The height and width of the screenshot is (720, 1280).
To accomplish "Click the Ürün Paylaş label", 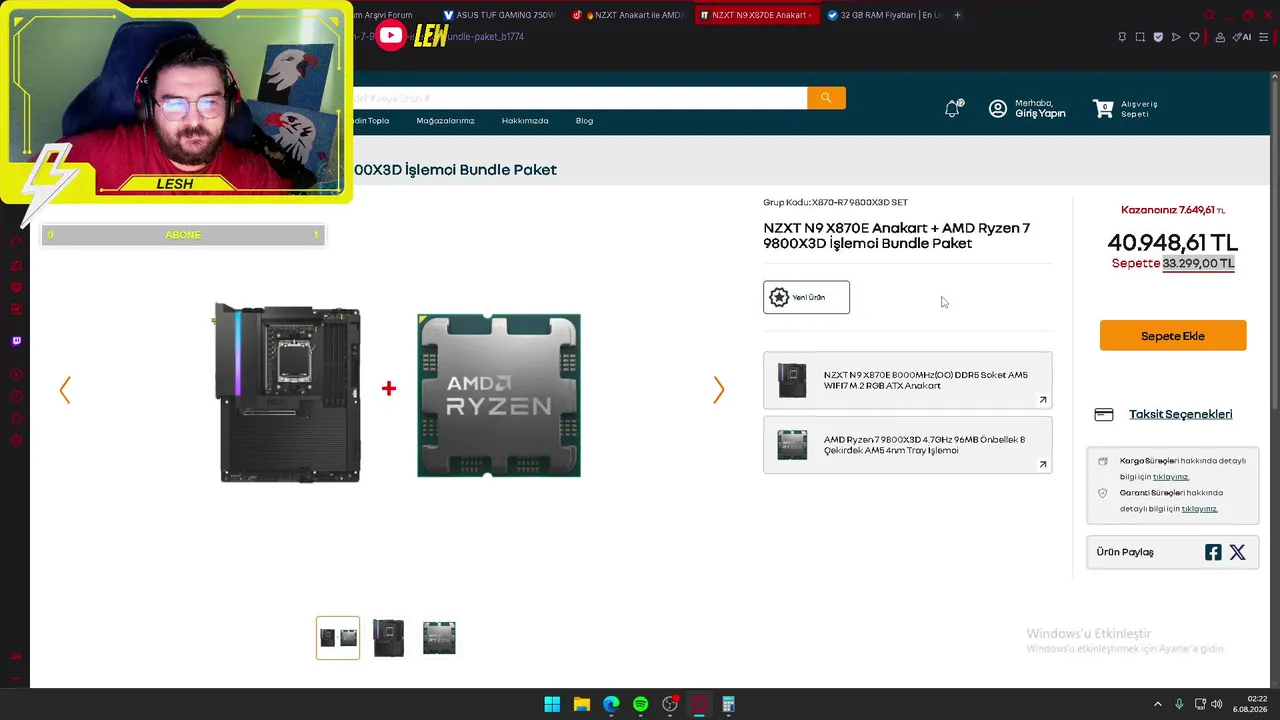I will click(x=1125, y=552).
